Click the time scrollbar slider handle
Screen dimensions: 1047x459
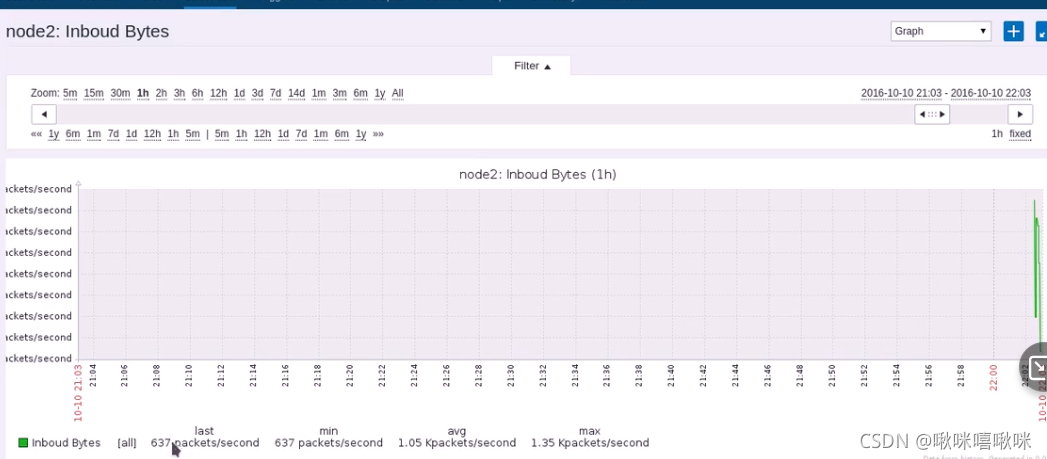coord(932,114)
